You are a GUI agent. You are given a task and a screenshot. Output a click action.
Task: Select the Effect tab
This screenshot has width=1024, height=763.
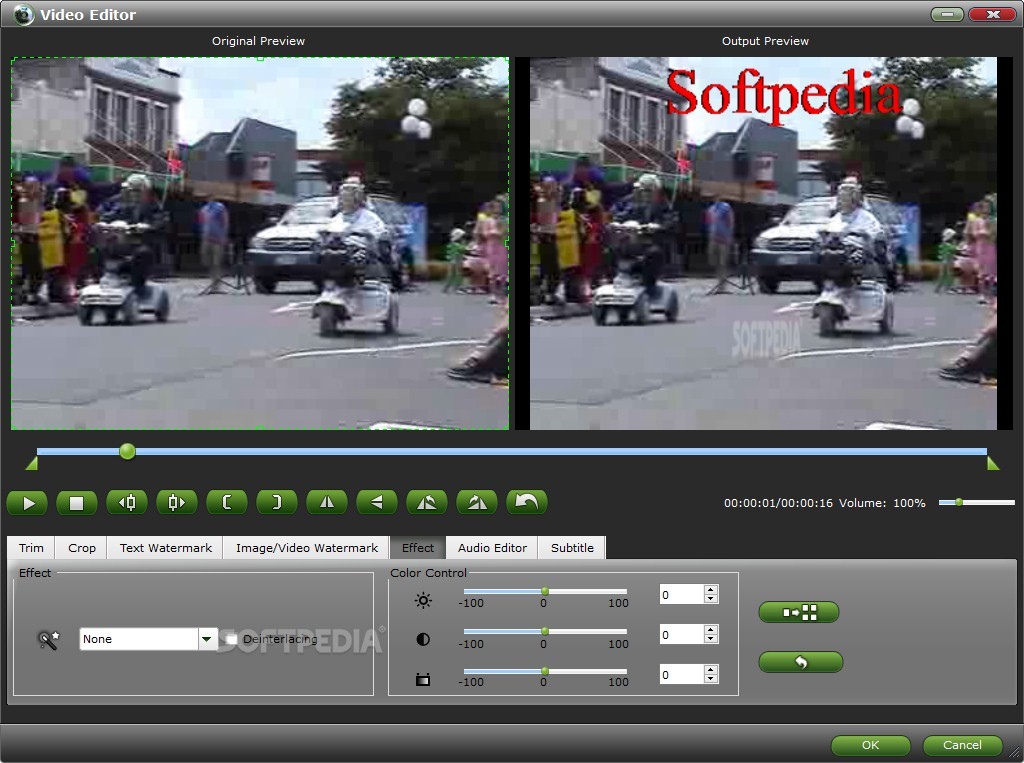tap(418, 547)
